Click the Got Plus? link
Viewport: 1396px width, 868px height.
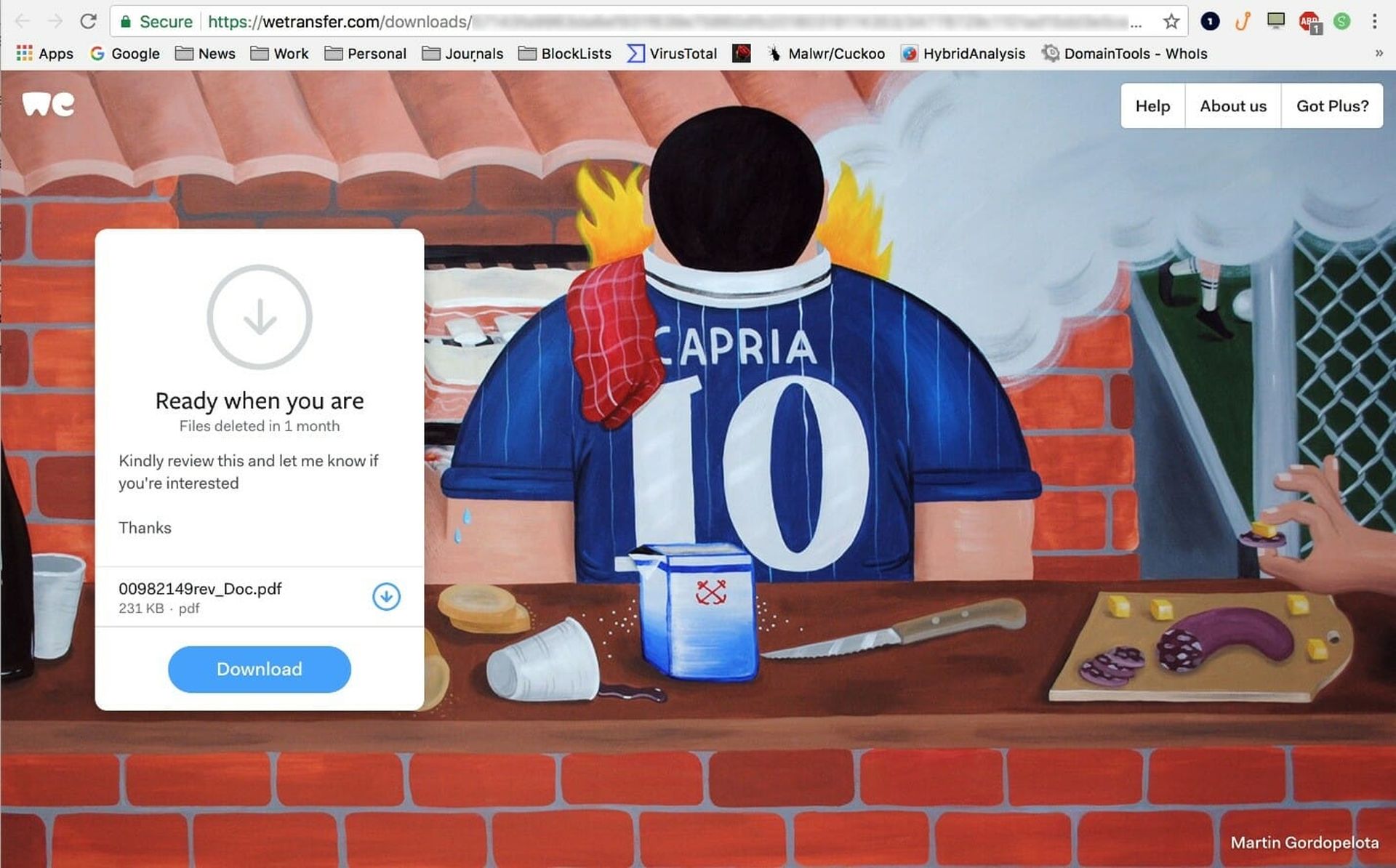[x=1332, y=106]
